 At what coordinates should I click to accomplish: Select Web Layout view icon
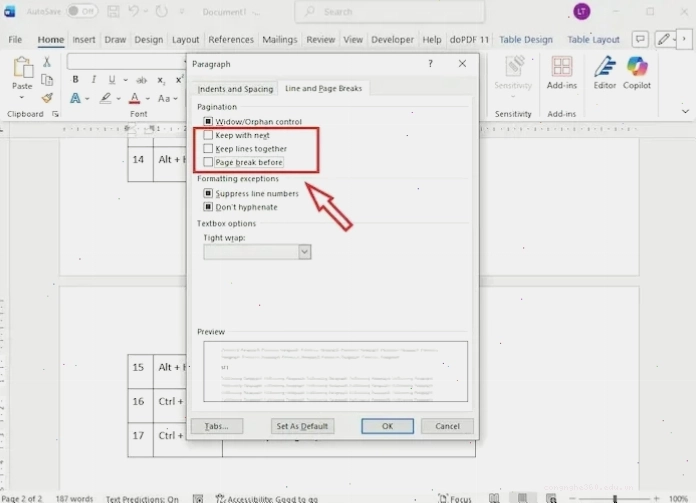(551, 498)
